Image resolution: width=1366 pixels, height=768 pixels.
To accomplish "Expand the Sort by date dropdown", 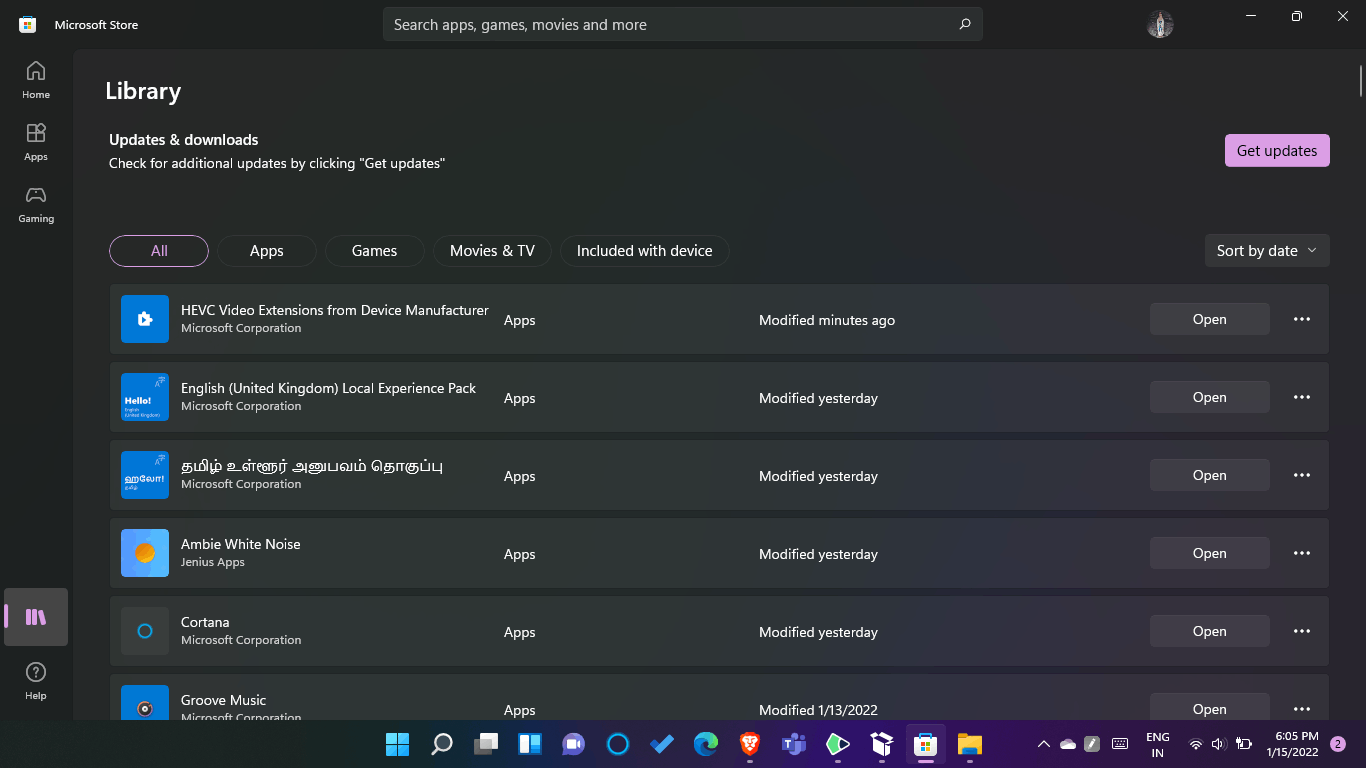I will 1267,251.
